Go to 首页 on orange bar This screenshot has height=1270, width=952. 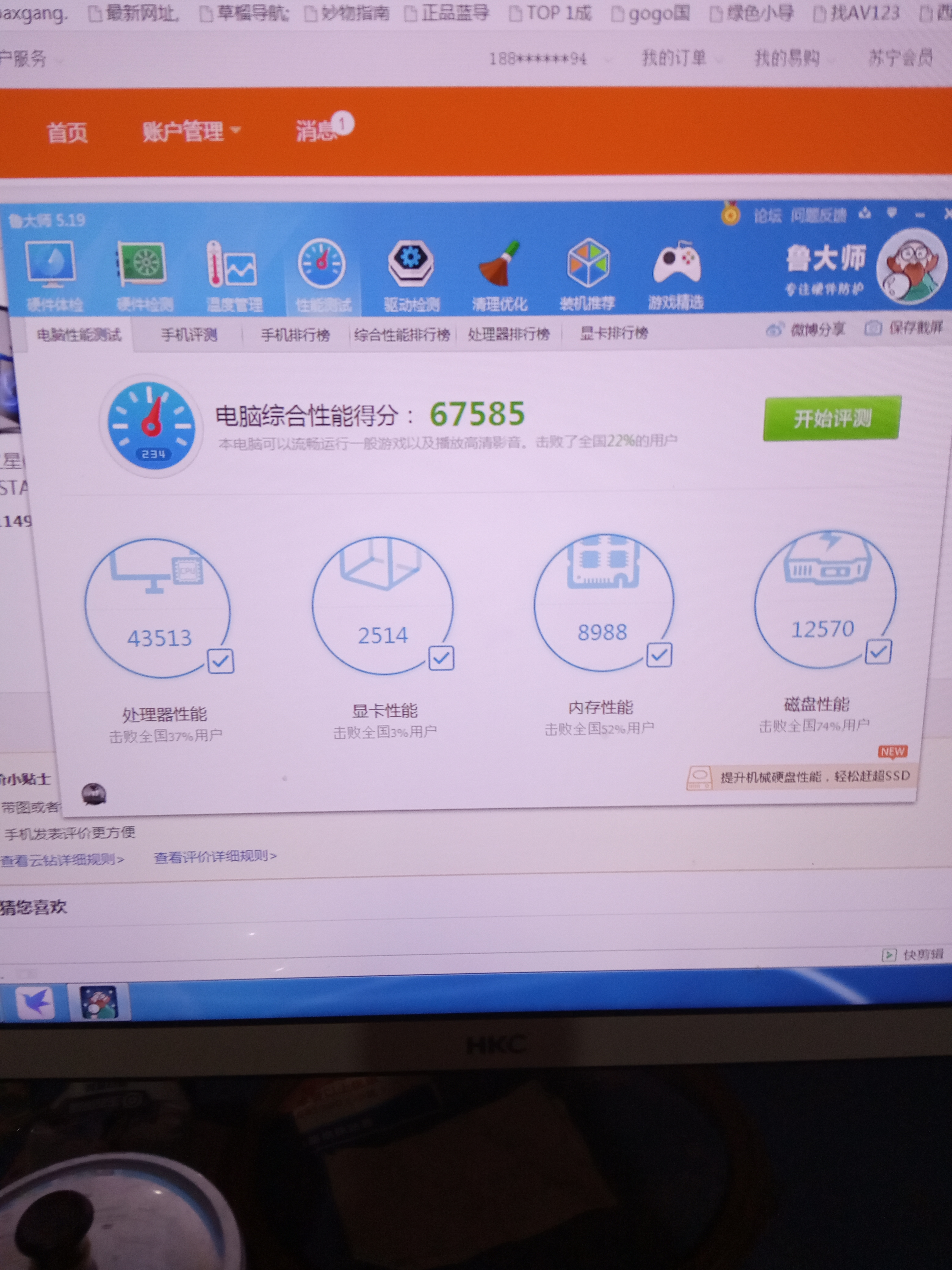click(67, 132)
